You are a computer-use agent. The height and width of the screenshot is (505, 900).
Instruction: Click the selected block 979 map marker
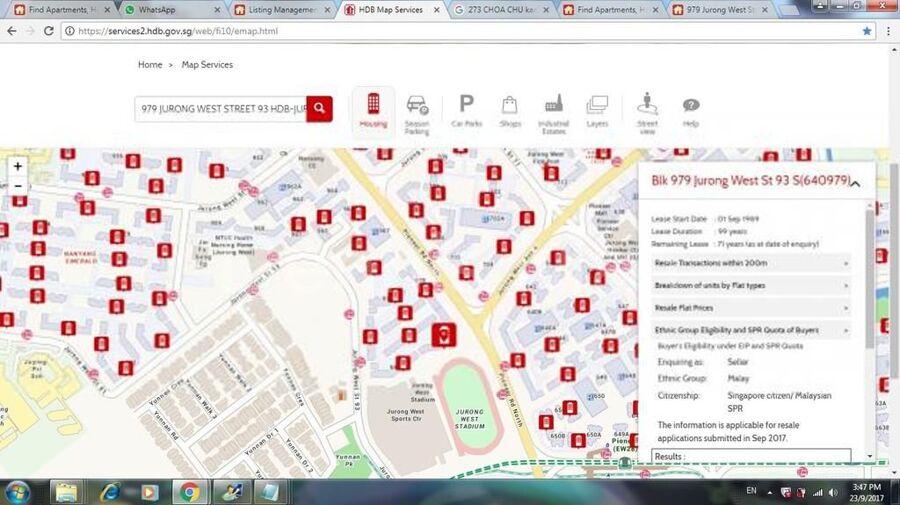(x=444, y=335)
